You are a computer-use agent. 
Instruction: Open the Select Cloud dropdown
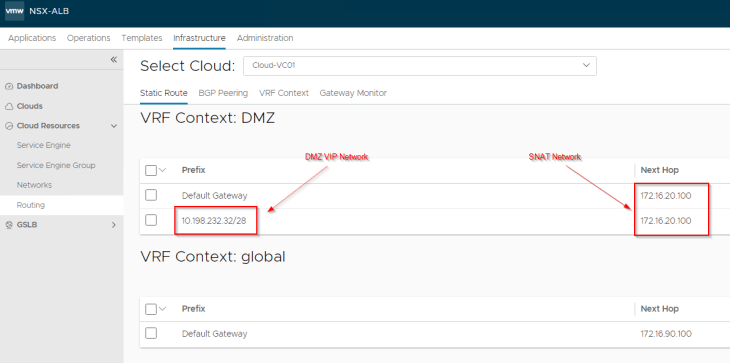[x=419, y=66]
